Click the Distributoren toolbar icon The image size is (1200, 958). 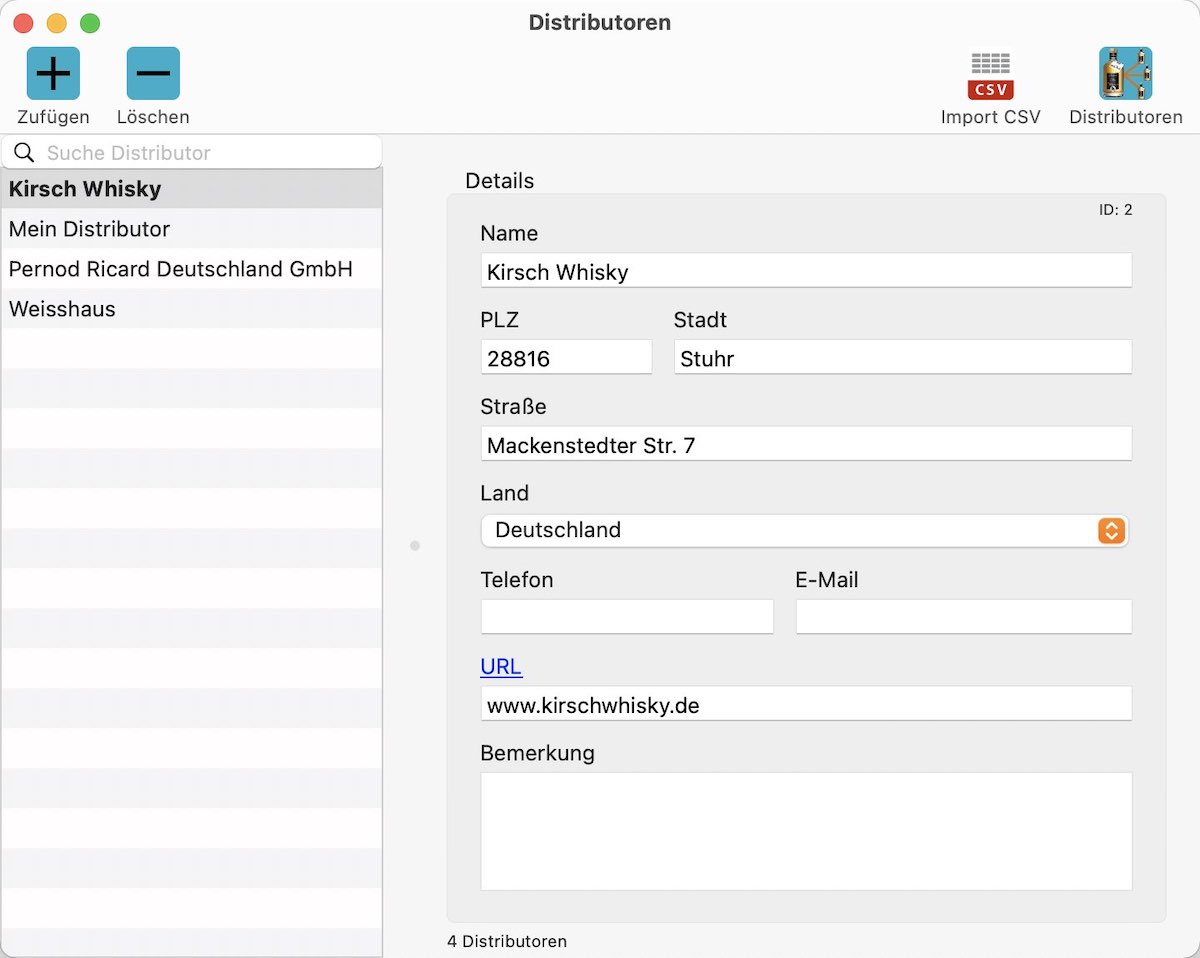(x=1125, y=73)
